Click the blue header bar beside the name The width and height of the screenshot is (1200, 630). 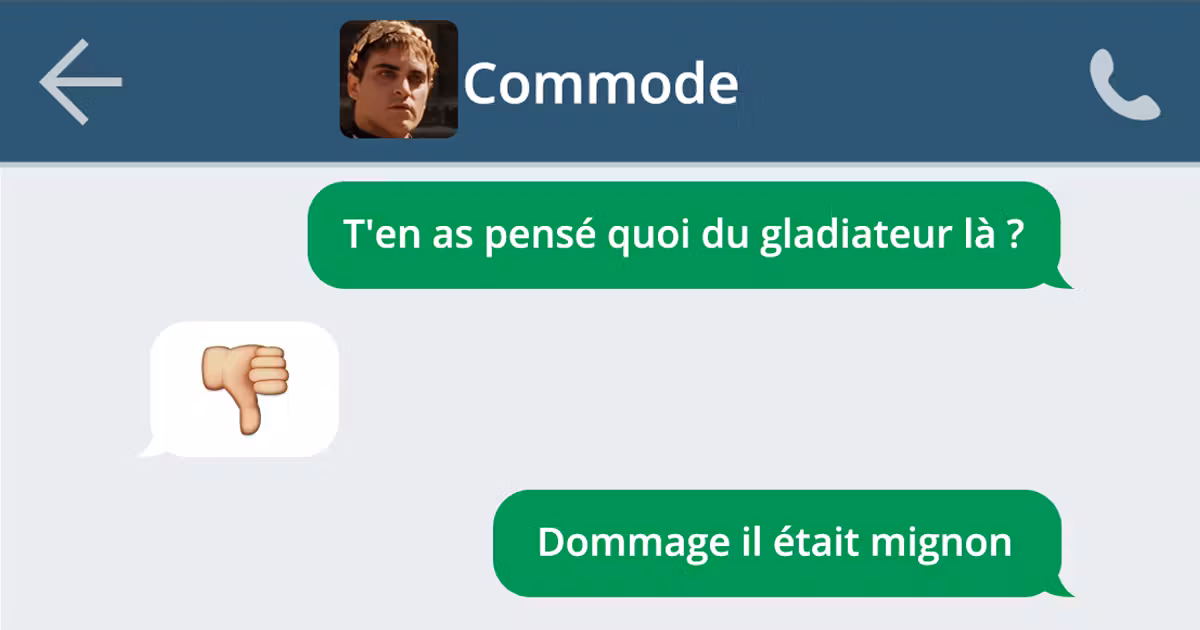pyautogui.click(x=900, y=82)
